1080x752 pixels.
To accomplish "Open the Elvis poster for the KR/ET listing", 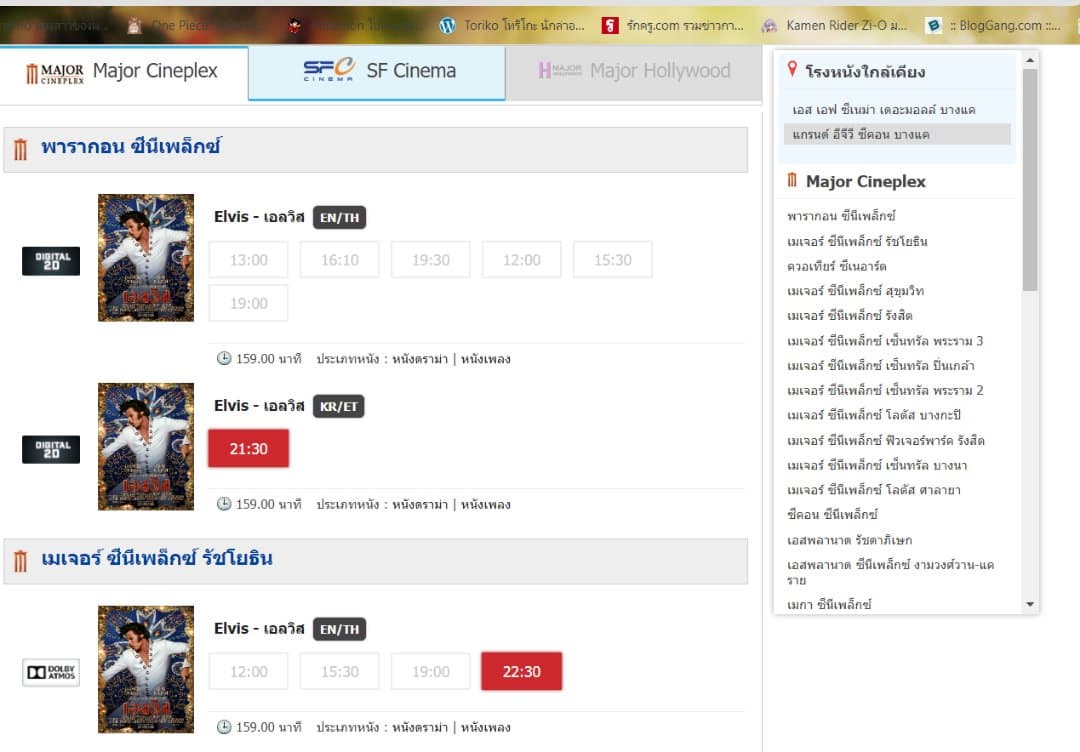I will (x=146, y=446).
